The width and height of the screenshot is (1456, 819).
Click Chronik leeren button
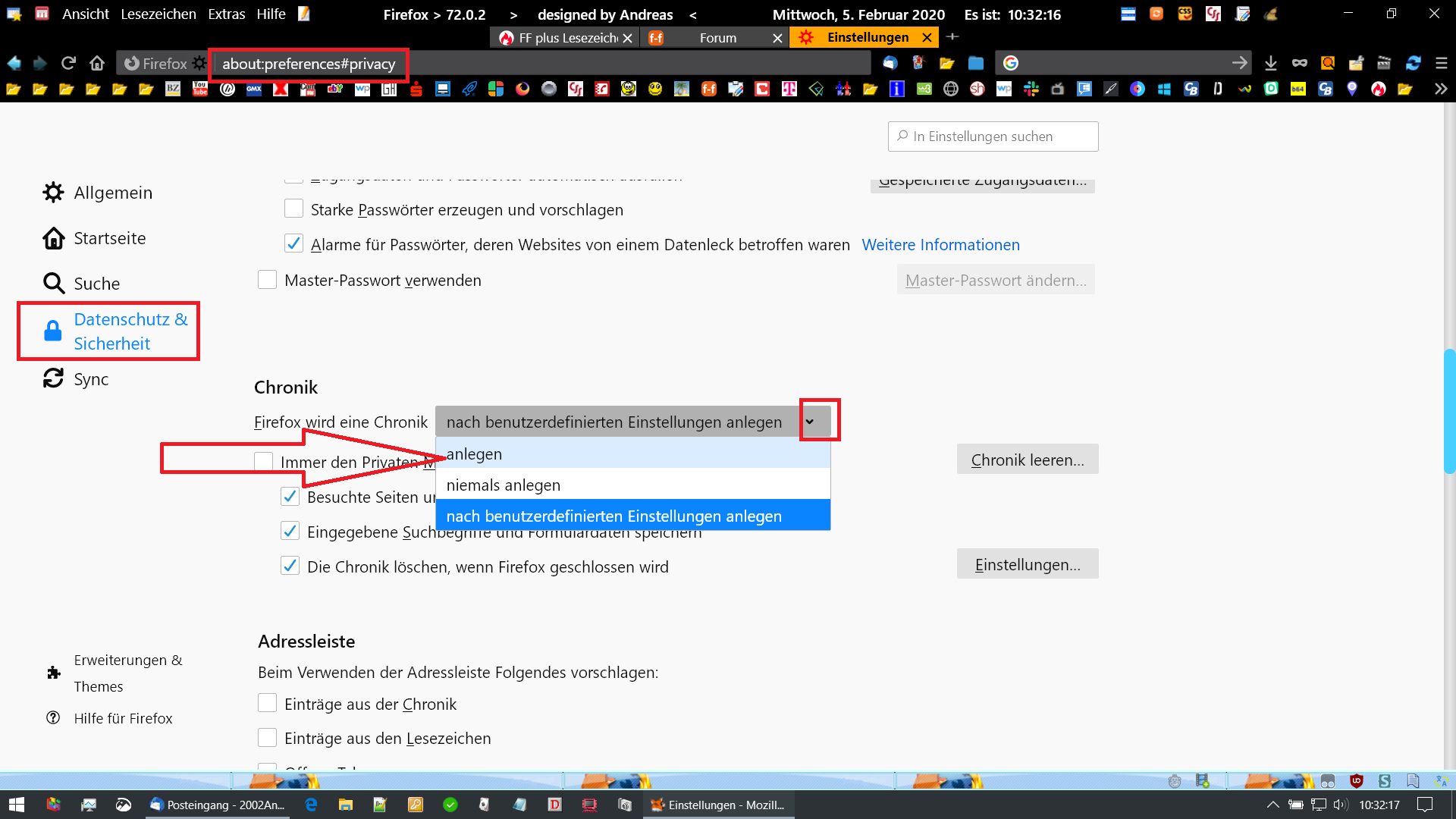(x=1027, y=460)
